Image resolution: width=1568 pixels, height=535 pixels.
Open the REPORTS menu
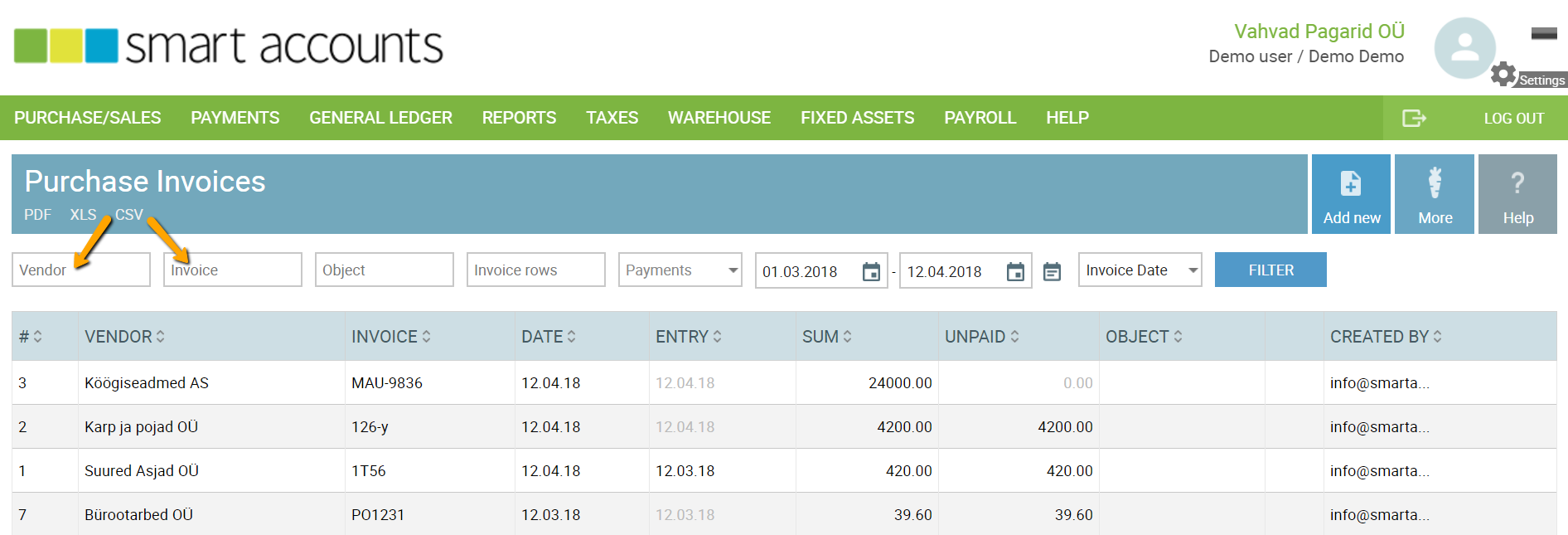520,118
